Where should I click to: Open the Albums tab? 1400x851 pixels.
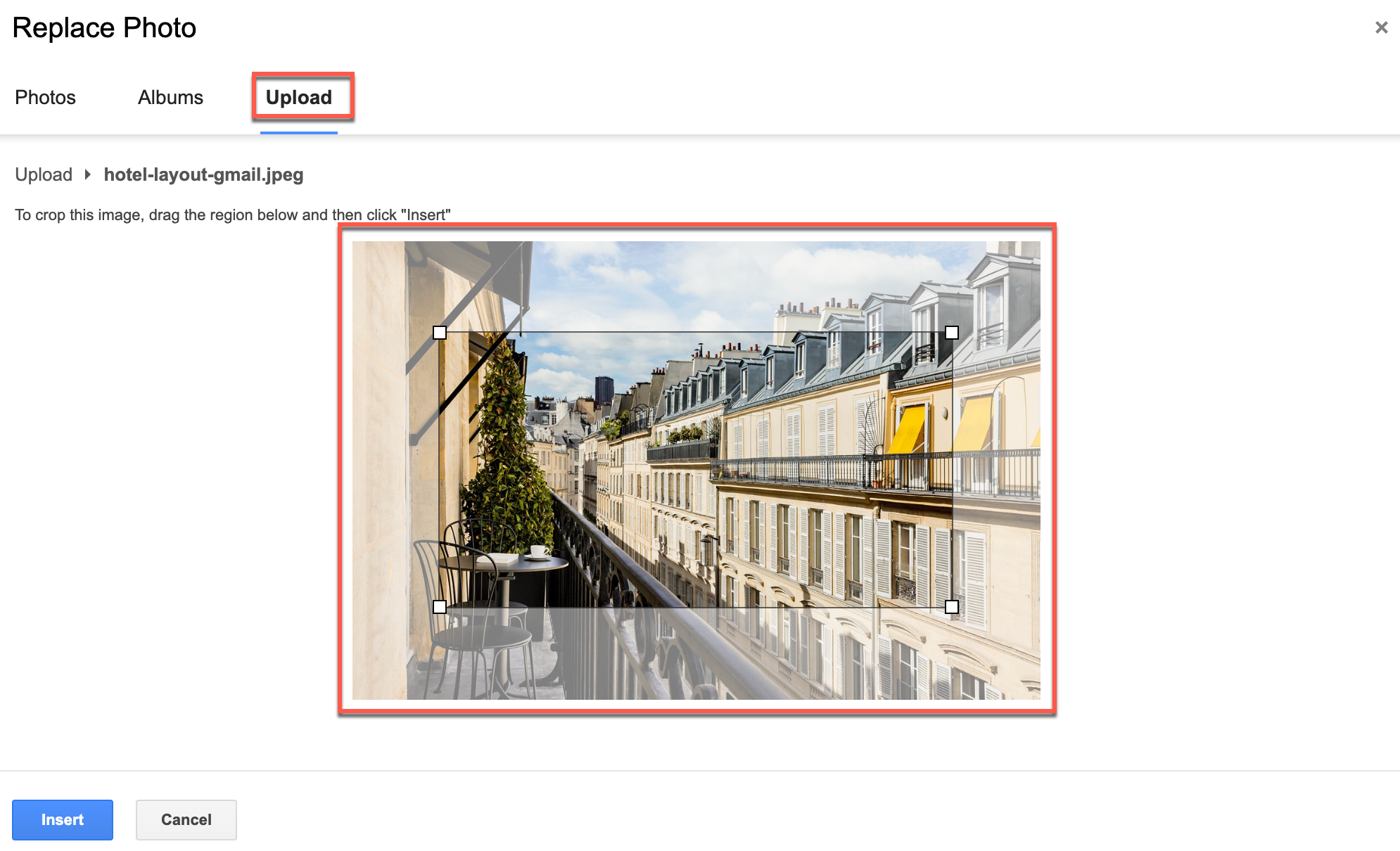(x=170, y=97)
